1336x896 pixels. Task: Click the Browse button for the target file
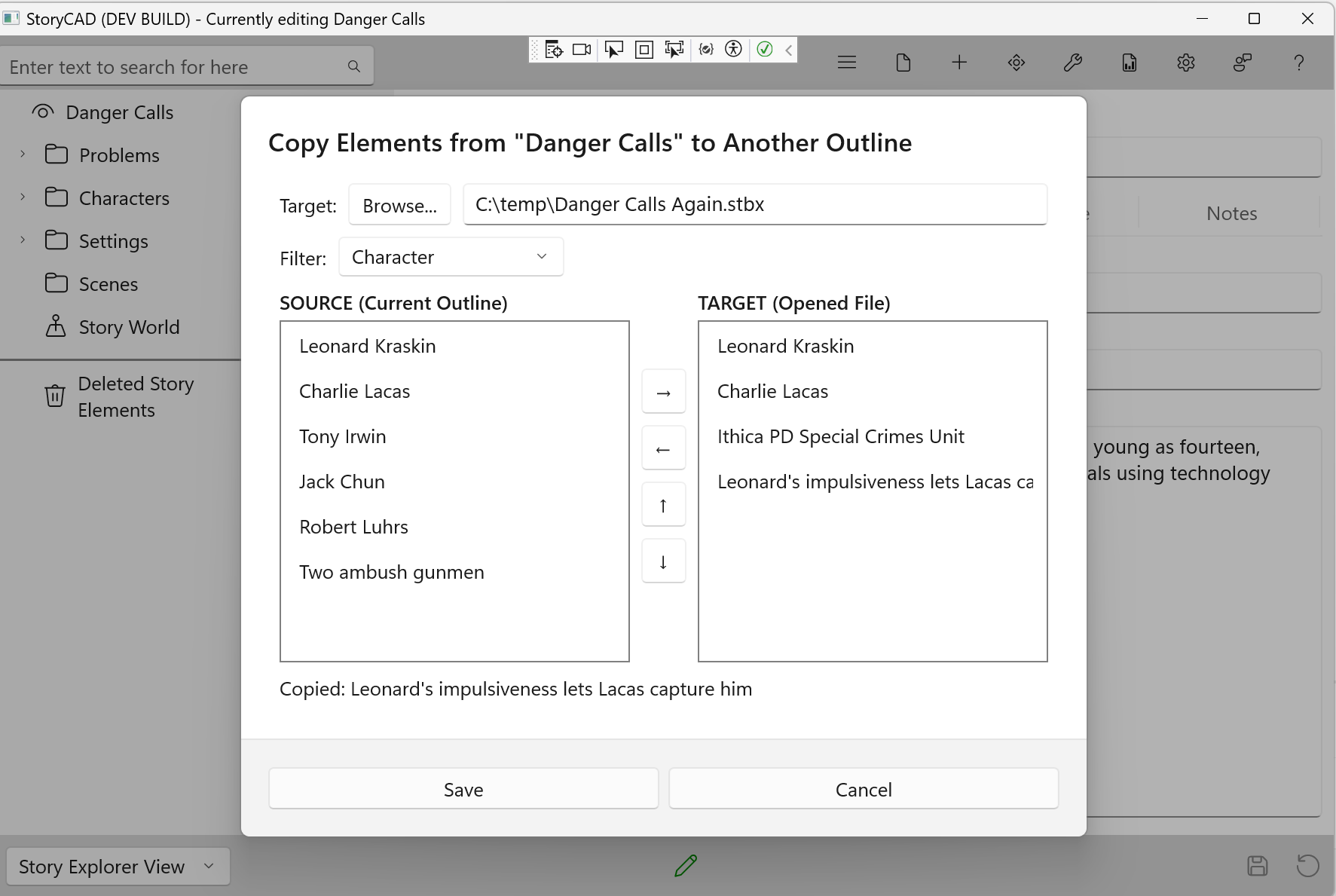click(x=399, y=204)
